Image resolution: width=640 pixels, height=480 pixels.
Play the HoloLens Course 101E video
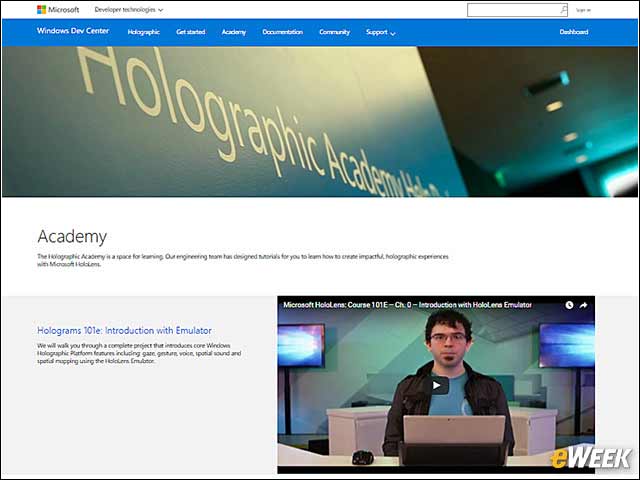[436, 385]
